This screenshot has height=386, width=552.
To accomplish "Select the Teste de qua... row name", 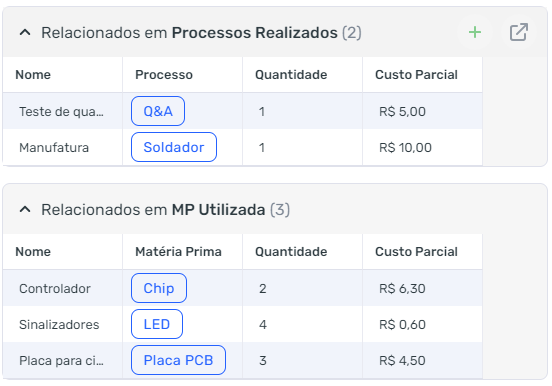I will tap(61, 112).
